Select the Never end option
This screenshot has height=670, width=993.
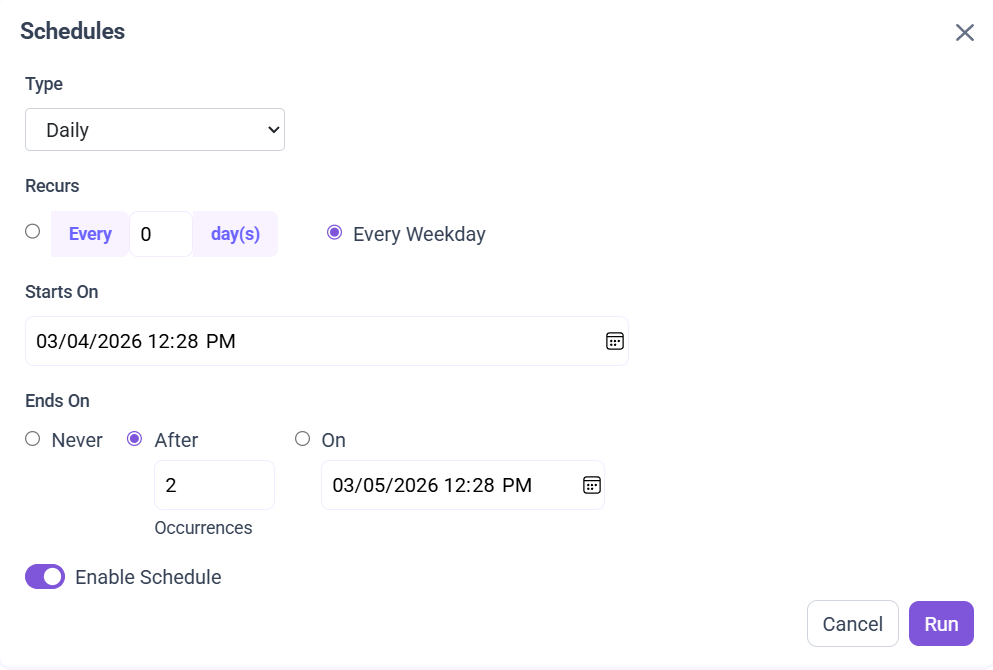point(32,439)
